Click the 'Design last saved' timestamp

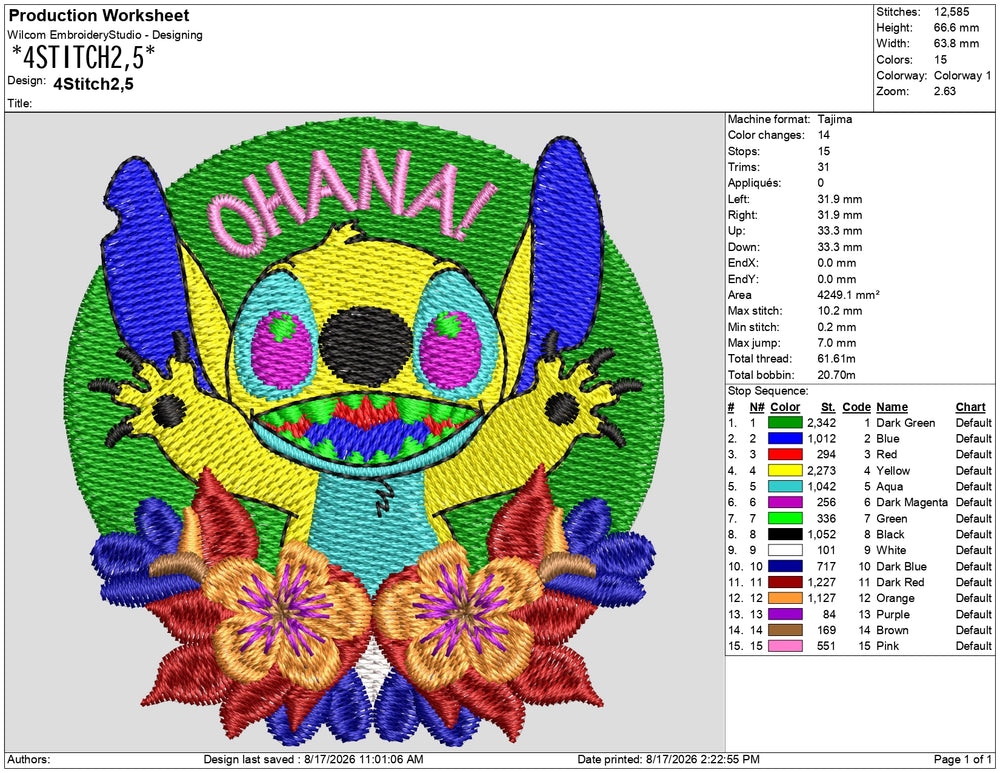click(x=313, y=760)
